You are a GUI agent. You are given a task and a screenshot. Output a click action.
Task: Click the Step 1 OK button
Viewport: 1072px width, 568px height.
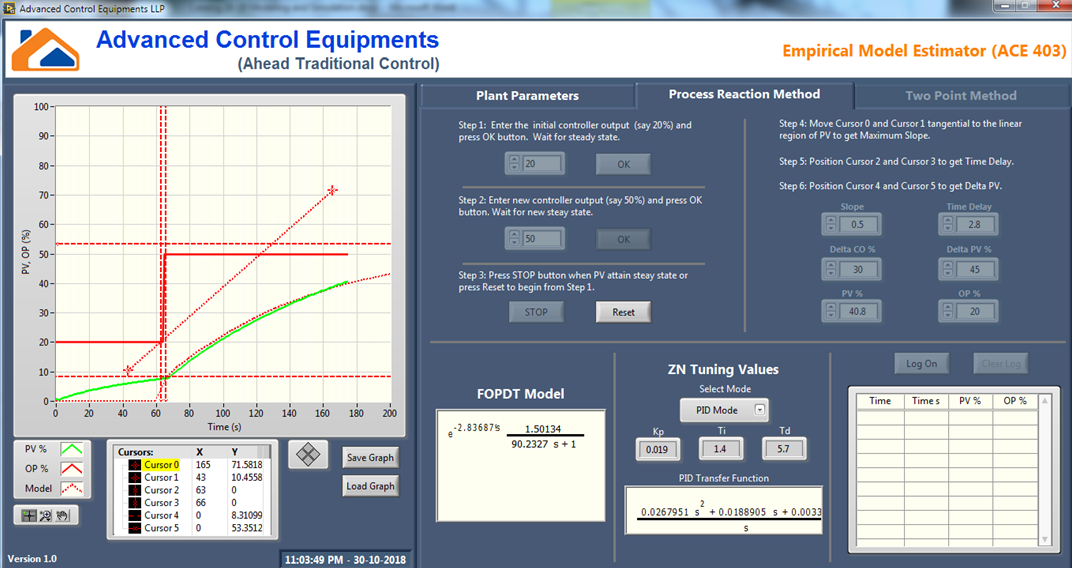[x=624, y=164]
